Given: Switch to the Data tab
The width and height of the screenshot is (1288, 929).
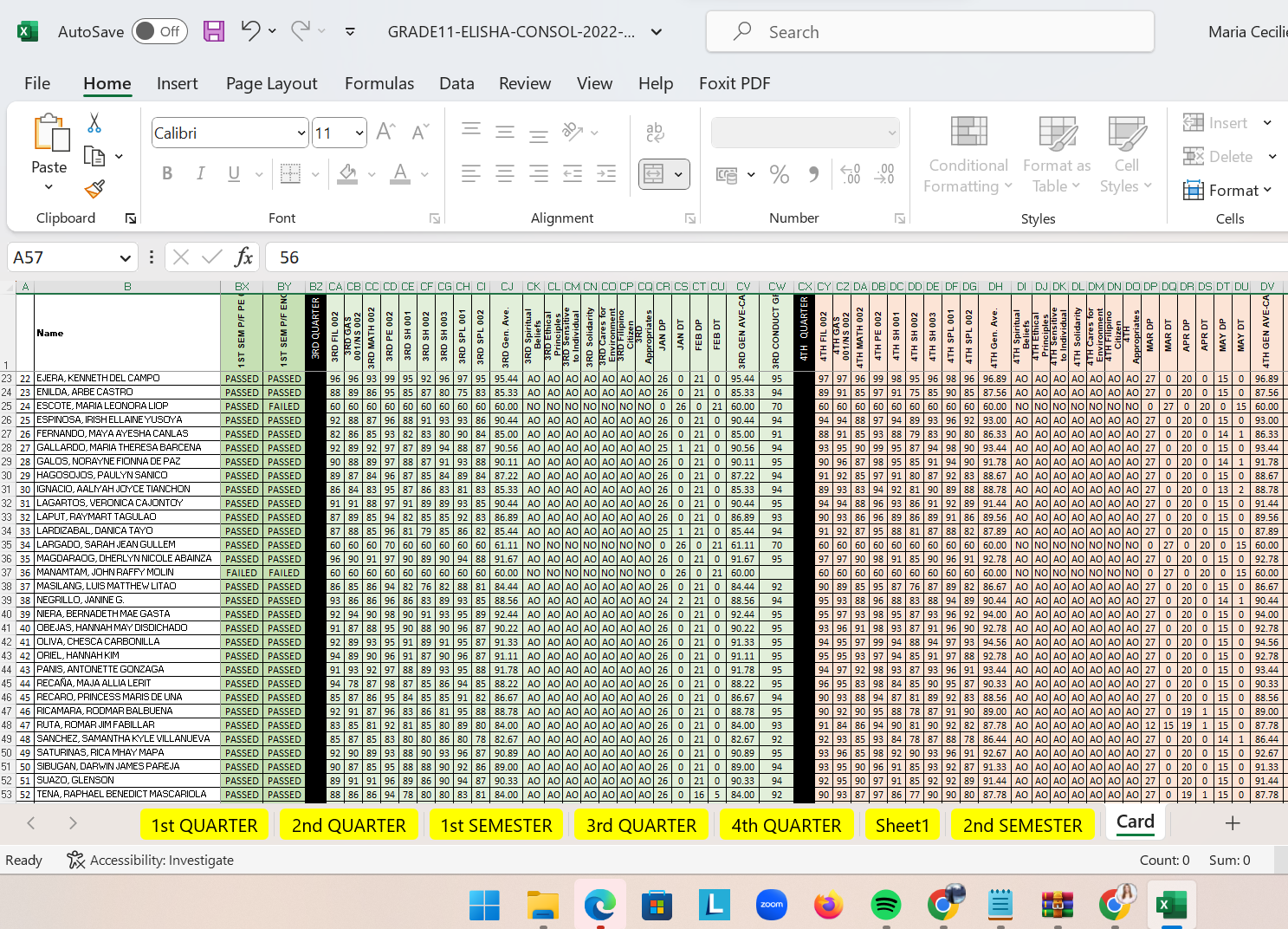Looking at the screenshot, I should pyautogui.click(x=456, y=83).
